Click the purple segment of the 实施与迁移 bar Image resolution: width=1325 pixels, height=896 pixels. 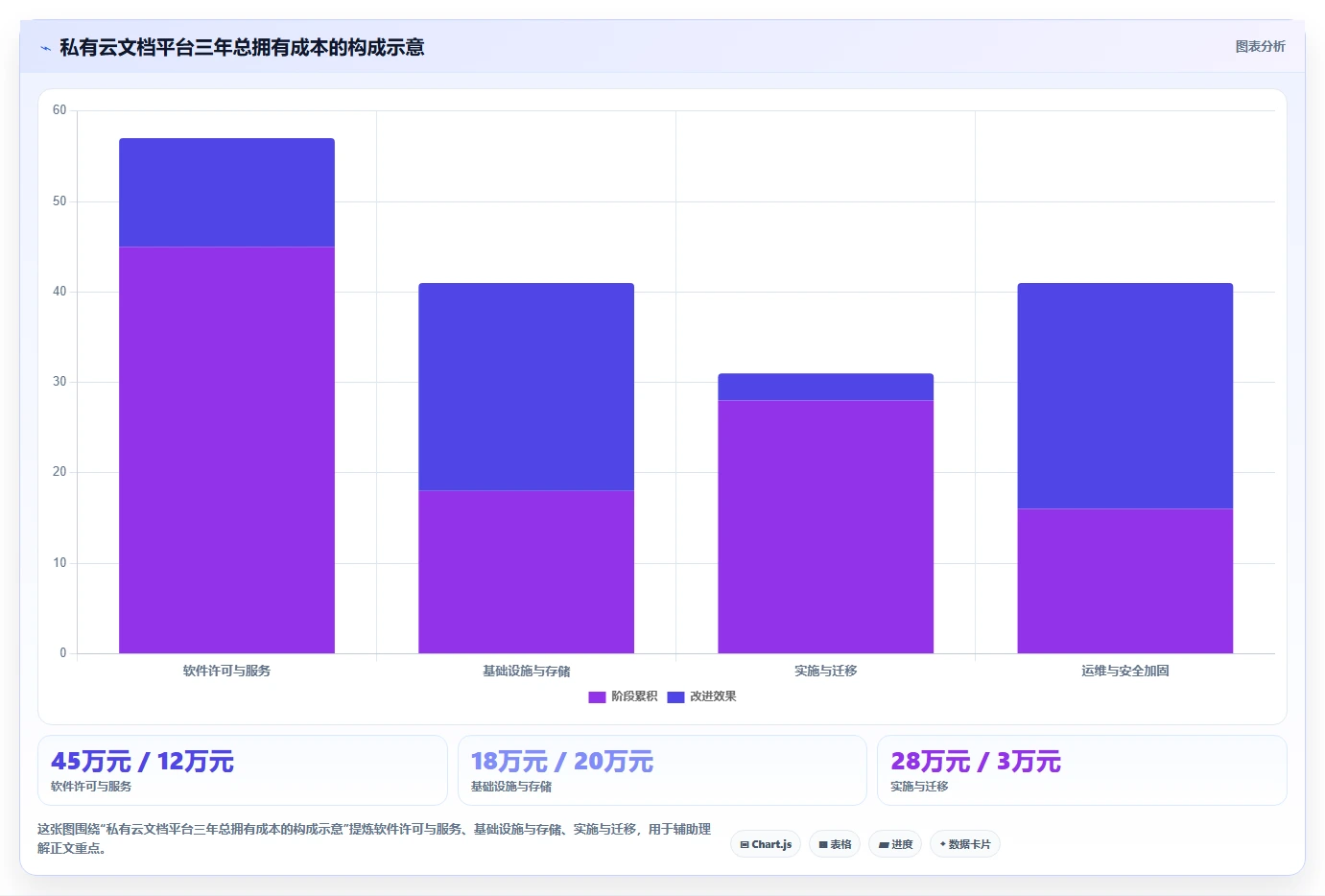pyautogui.click(x=825, y=527)
